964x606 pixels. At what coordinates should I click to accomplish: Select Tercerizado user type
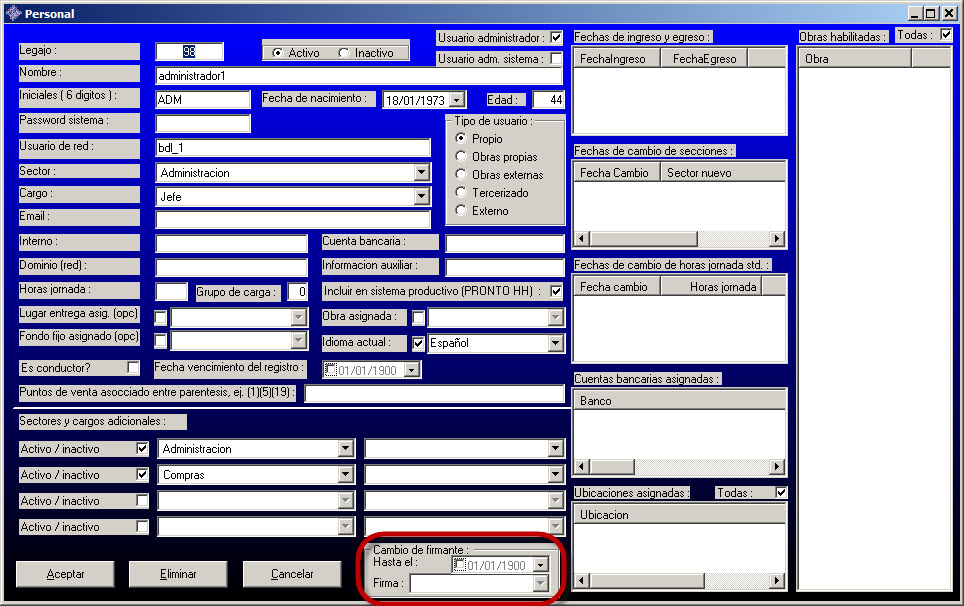tap(461, 193)
